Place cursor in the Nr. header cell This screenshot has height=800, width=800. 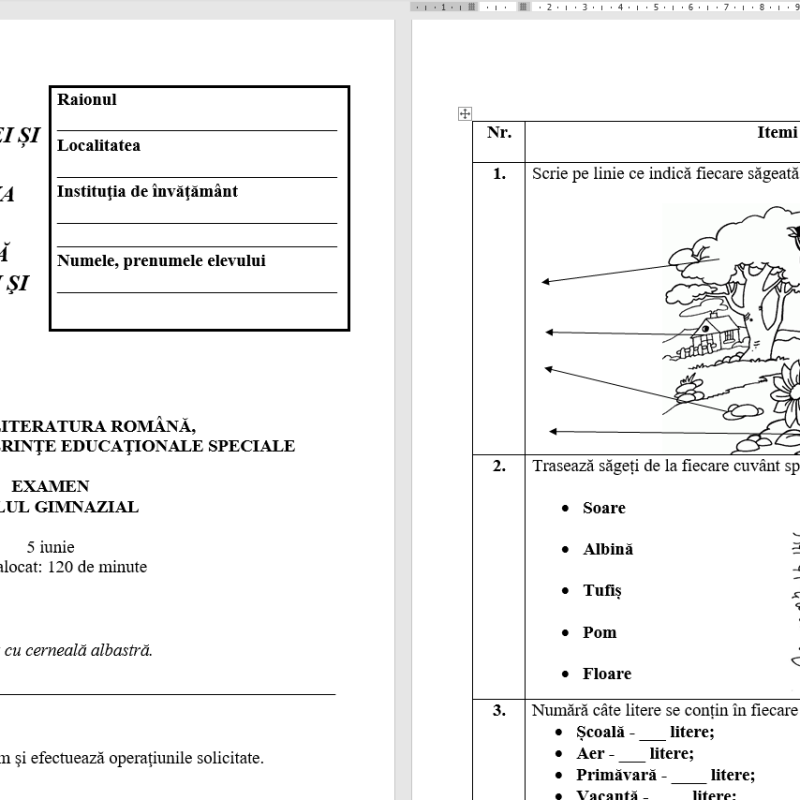coord(498,133)
